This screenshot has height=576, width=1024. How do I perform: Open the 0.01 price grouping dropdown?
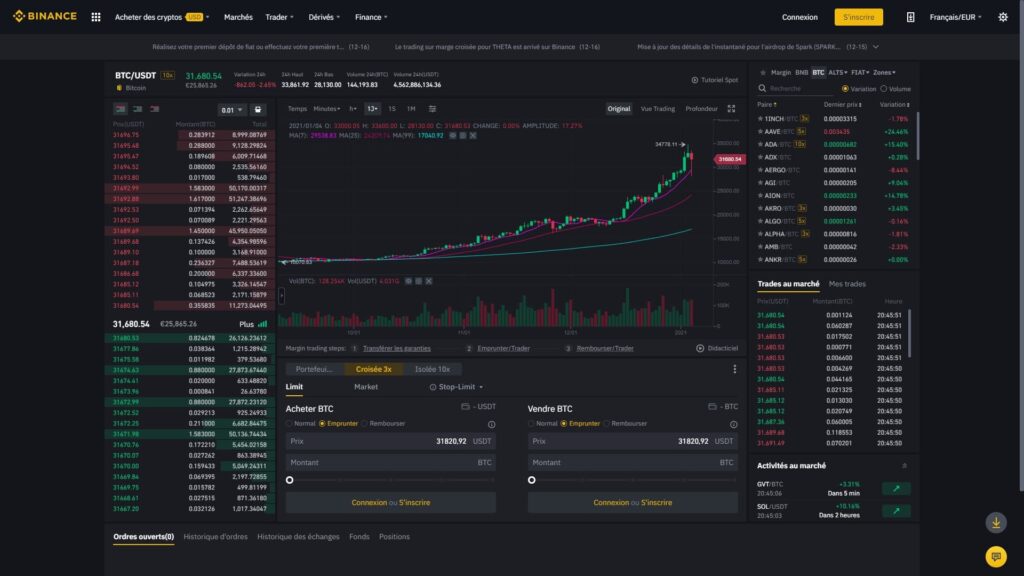click(x=231, y=110)
